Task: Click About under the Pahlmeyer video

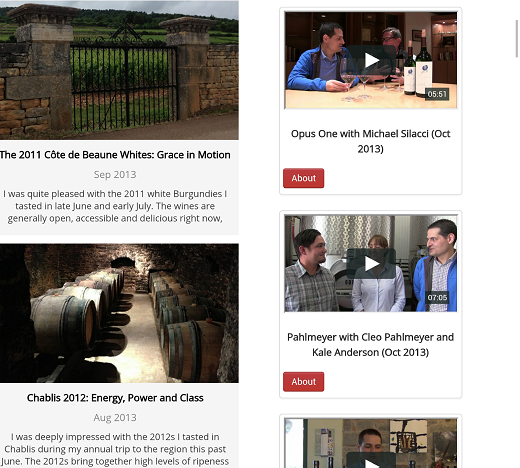Action: click(x=303, y=382)
